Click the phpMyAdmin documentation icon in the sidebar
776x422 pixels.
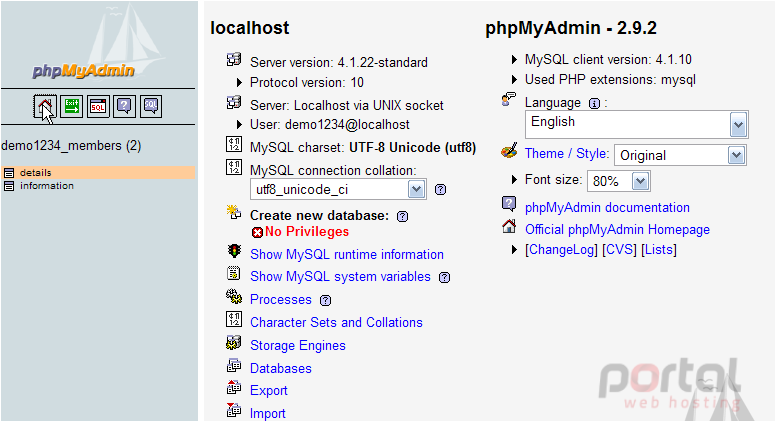coord(124,106)
